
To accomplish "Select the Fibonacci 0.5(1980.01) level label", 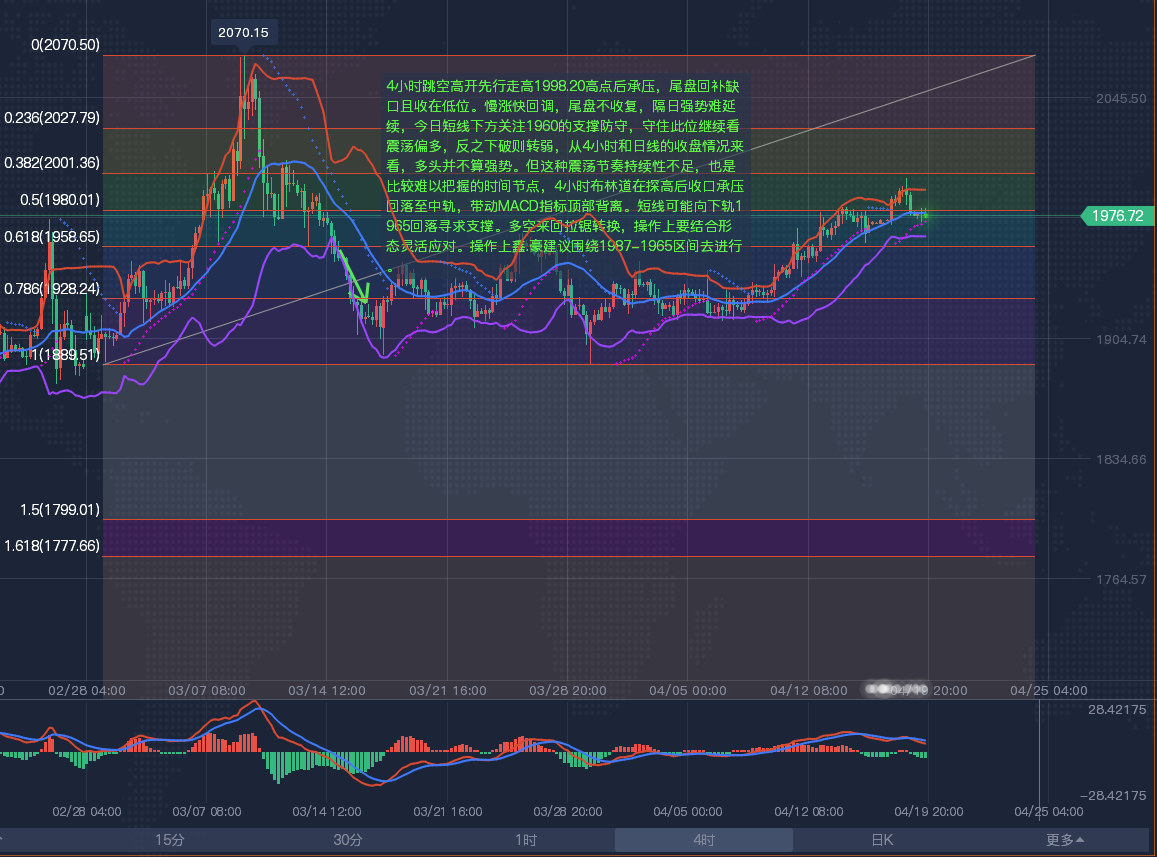I will click(60, 200).
